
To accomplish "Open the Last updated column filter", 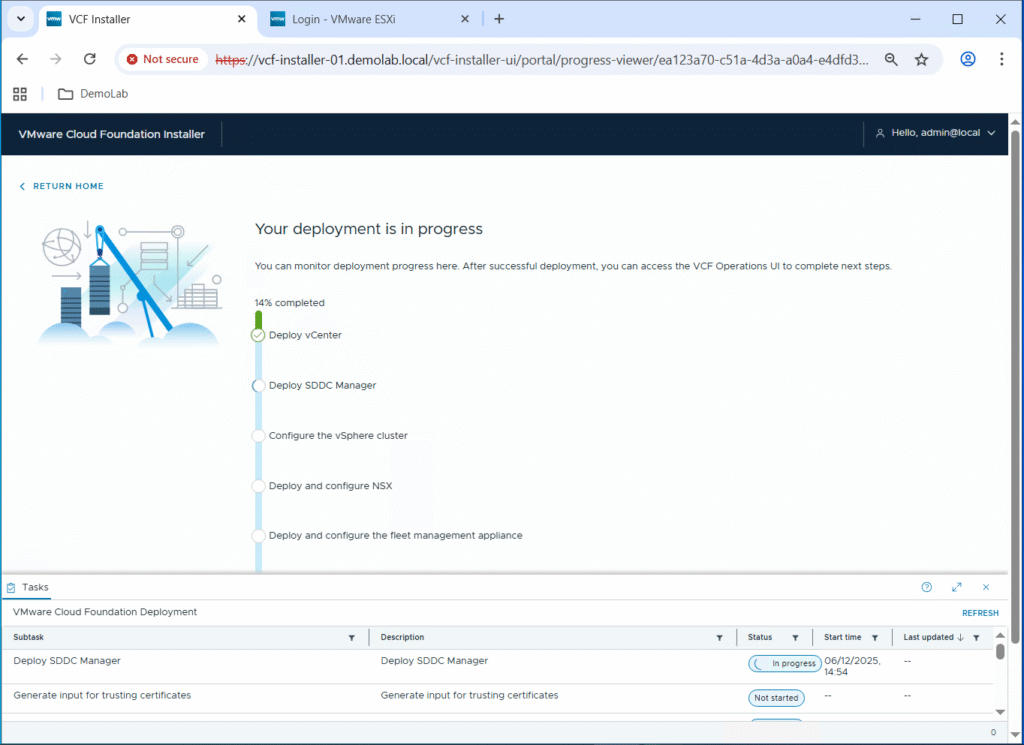I will pyautogui.click(x=976, y=638).
